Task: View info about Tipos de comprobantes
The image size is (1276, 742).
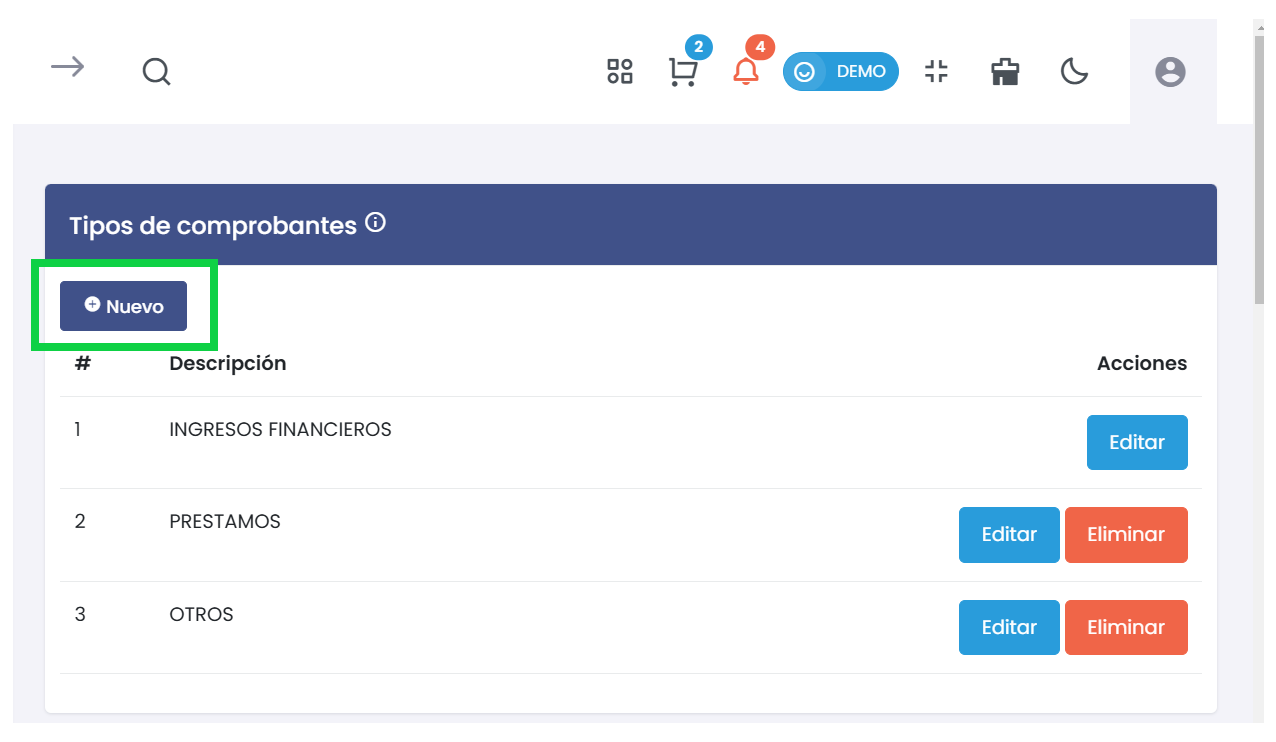Action: [374, 222]
